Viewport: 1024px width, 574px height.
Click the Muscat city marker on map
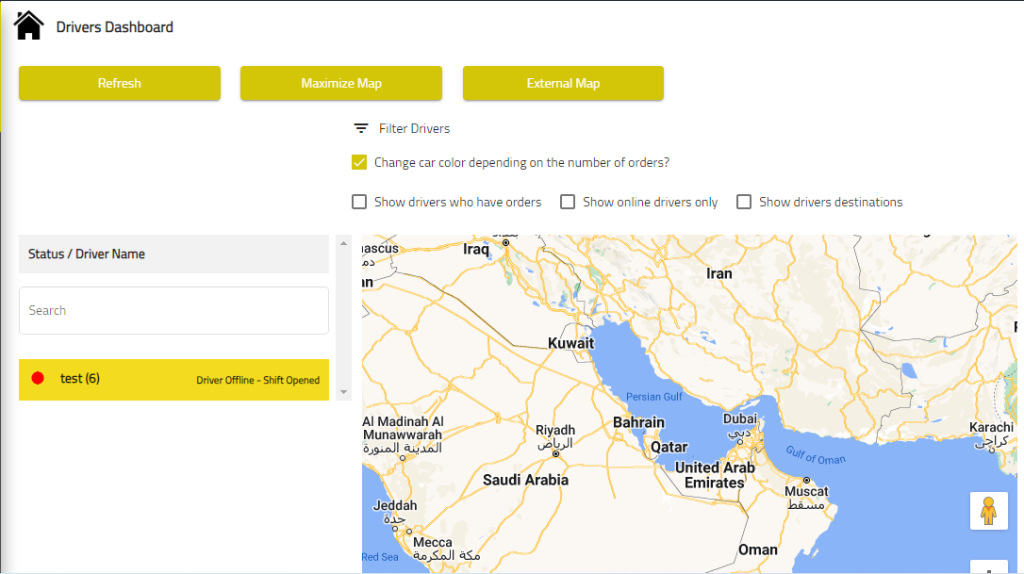(x=807, y=480)
